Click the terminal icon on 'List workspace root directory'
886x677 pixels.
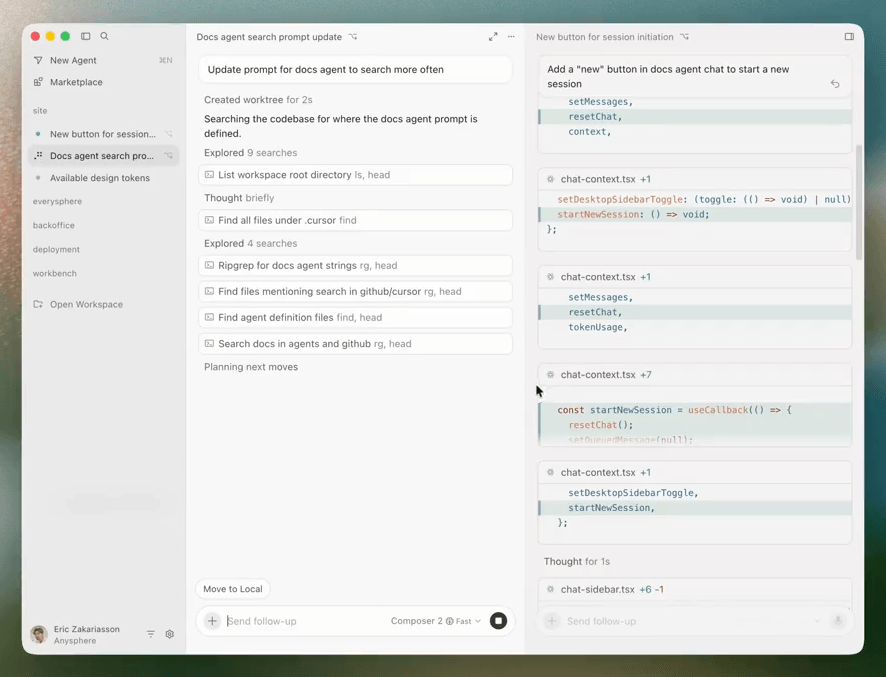pos(209,175)
